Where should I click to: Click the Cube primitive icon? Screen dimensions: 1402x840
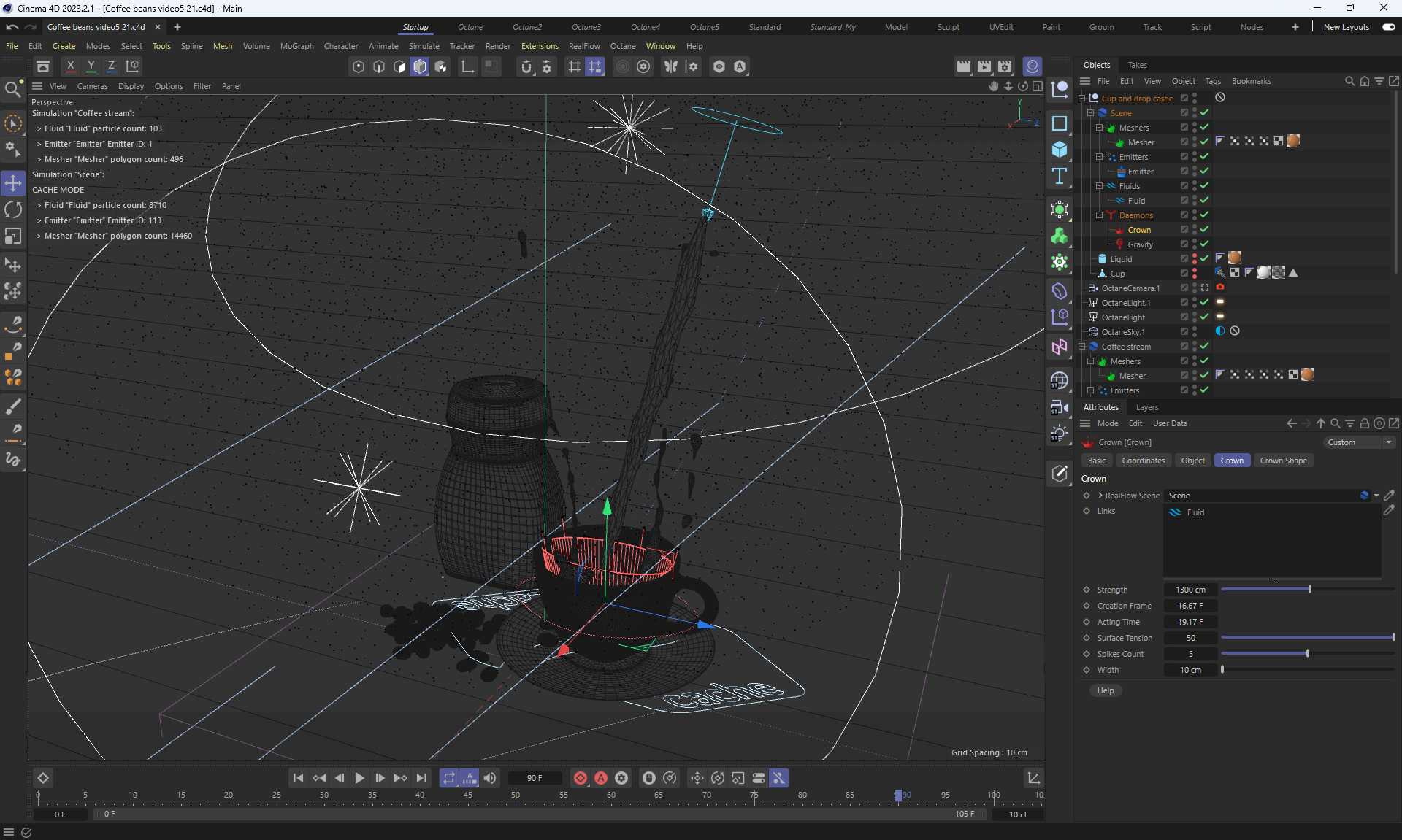(x=1060, y=150)
